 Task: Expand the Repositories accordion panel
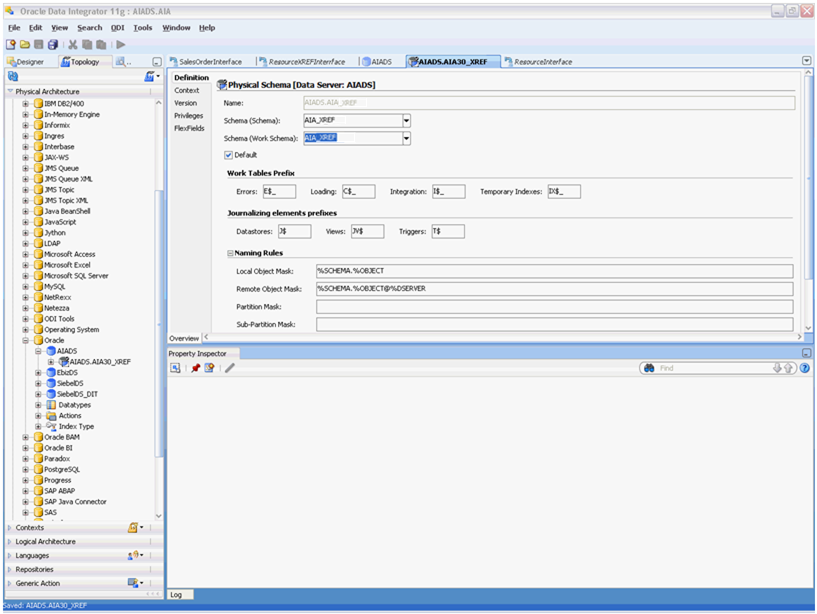9,569
